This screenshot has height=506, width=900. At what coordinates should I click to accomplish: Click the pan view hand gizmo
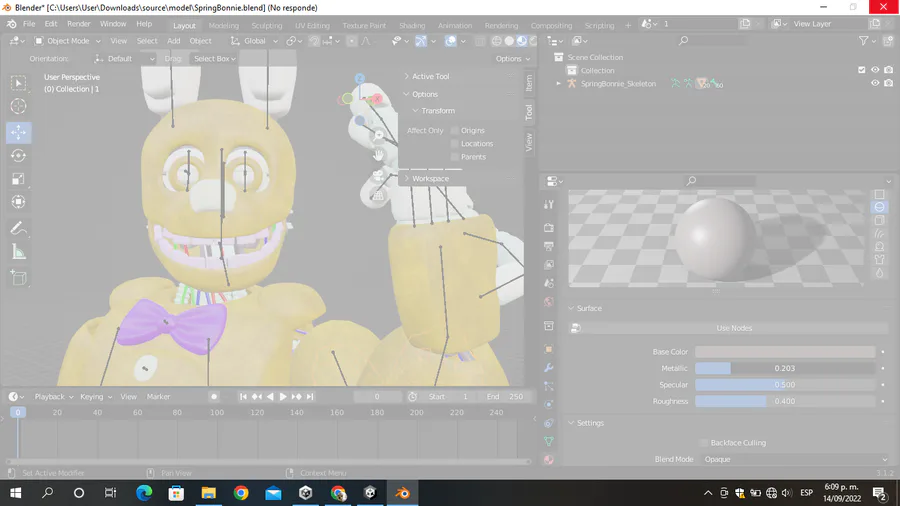pyautogui.click(x=378, y=155)
